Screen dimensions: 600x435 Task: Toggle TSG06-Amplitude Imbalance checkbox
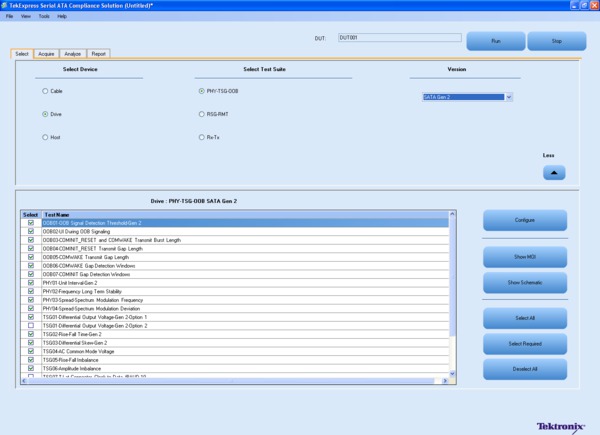coord(31,368)
